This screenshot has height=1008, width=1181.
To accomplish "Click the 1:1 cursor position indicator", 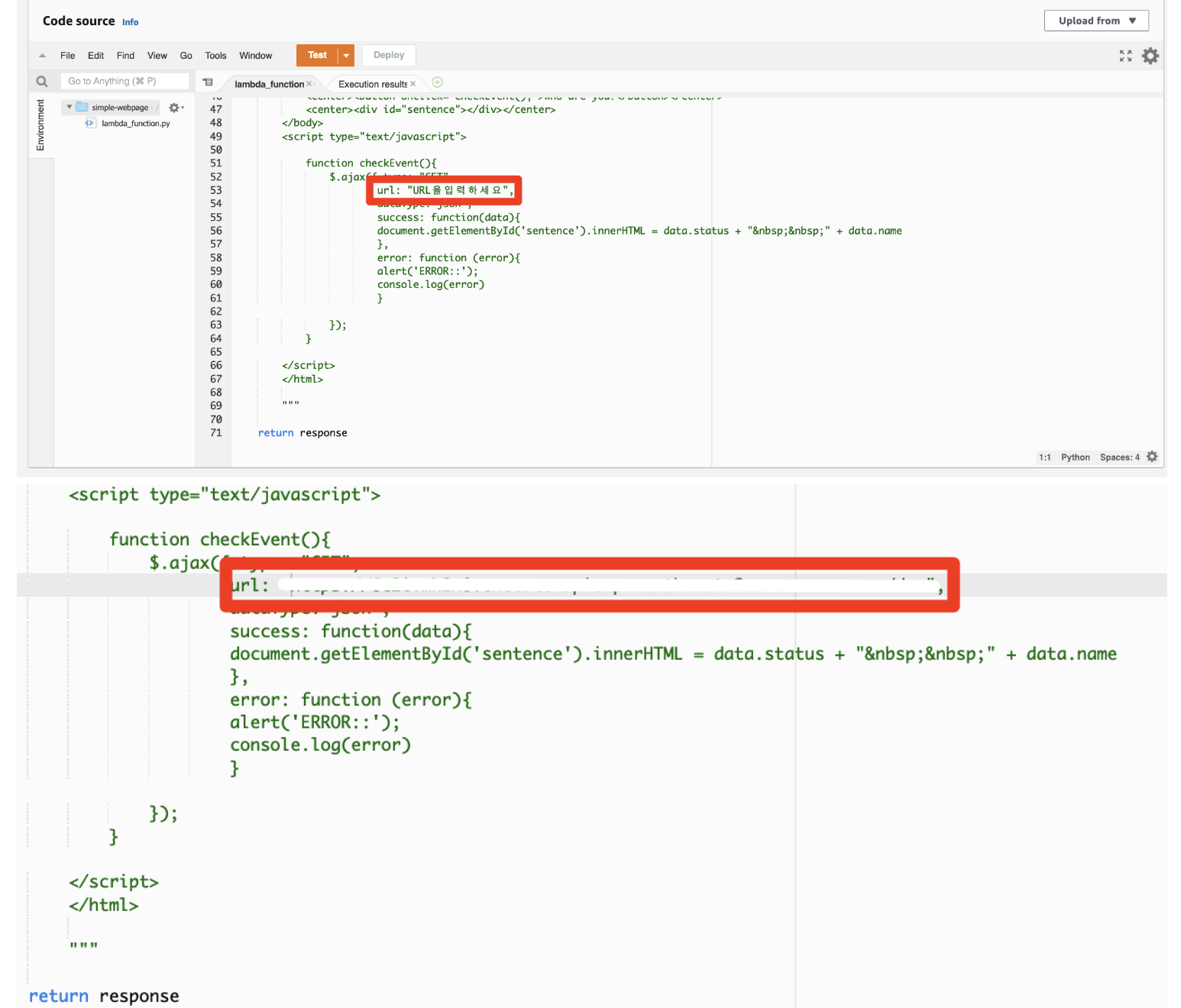I will pyautogui.click(x=1044, y=457).
